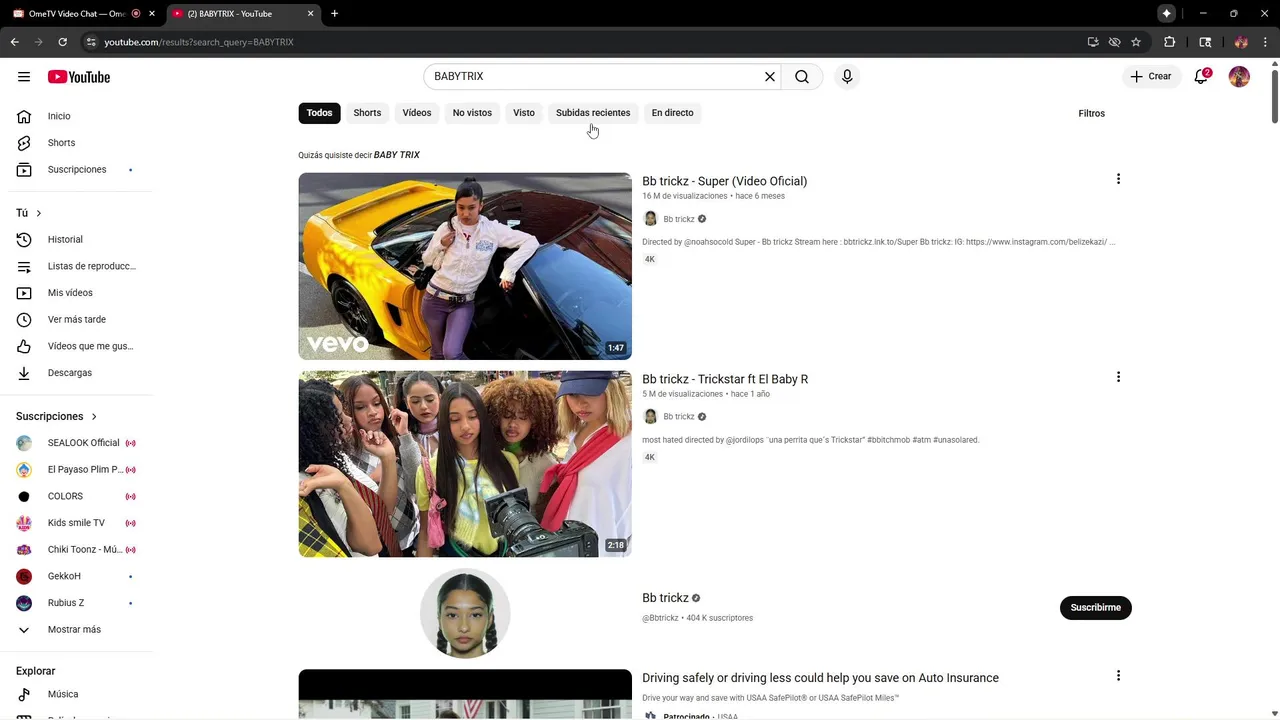Click the browser address bar URL
1280x720 pixels.
click(x=199, y=42)
